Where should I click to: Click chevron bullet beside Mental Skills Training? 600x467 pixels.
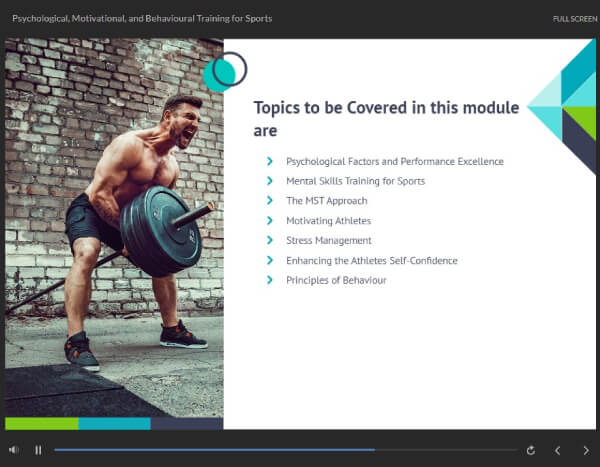pos(270,181)
